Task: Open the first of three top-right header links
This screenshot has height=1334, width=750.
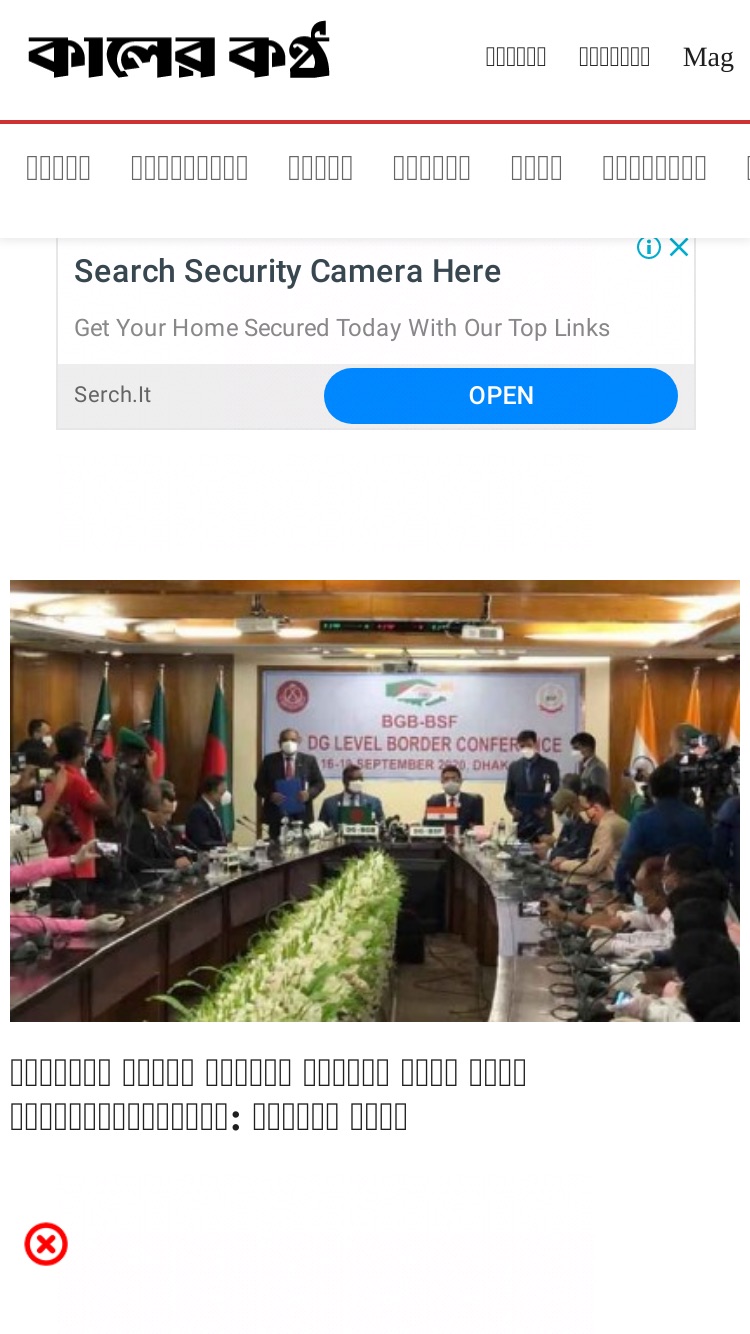Action: pyautogui.click(x=516, y=57)
